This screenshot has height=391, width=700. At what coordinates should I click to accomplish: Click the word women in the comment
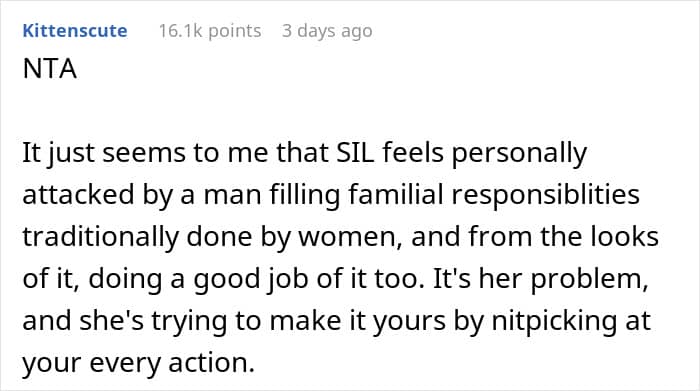tap(347, 237)
